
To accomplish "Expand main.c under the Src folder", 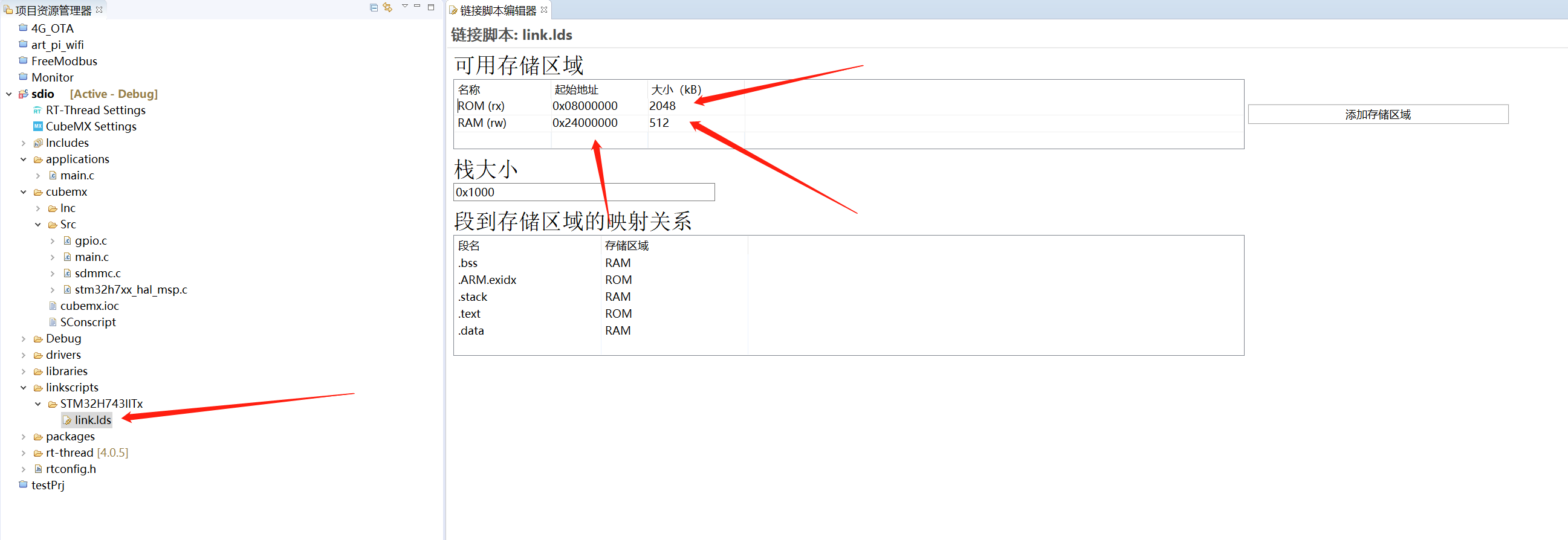I will (x=53, y=257).
